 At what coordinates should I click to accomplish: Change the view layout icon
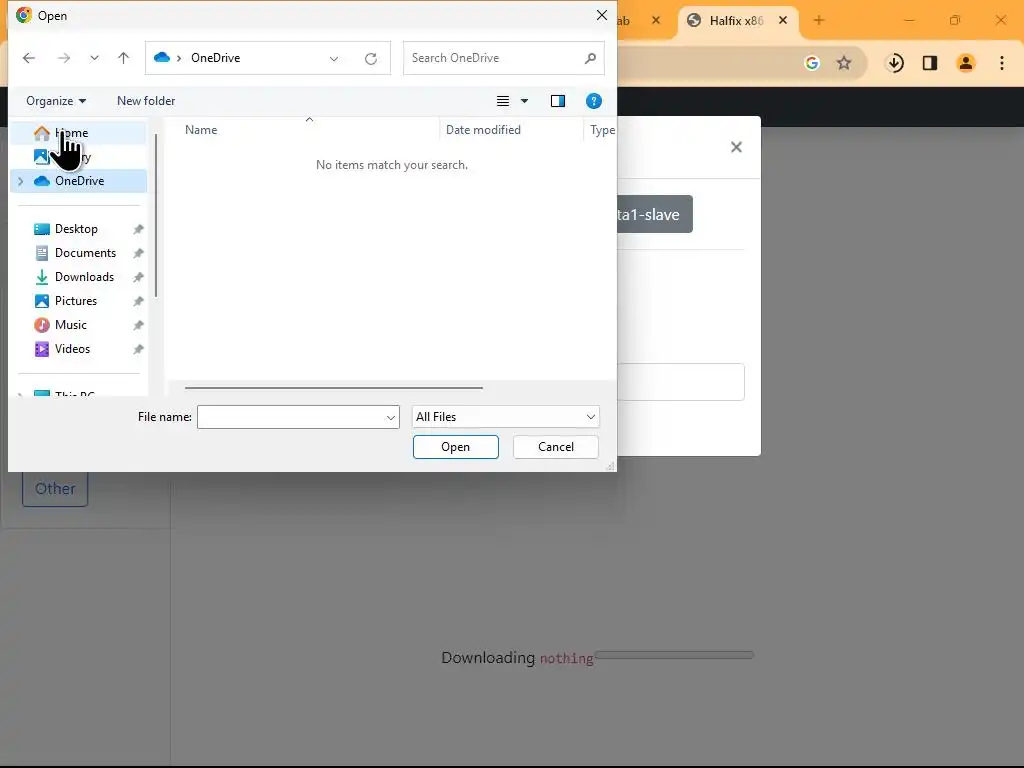pyautogui.click(x=503, y=101)
